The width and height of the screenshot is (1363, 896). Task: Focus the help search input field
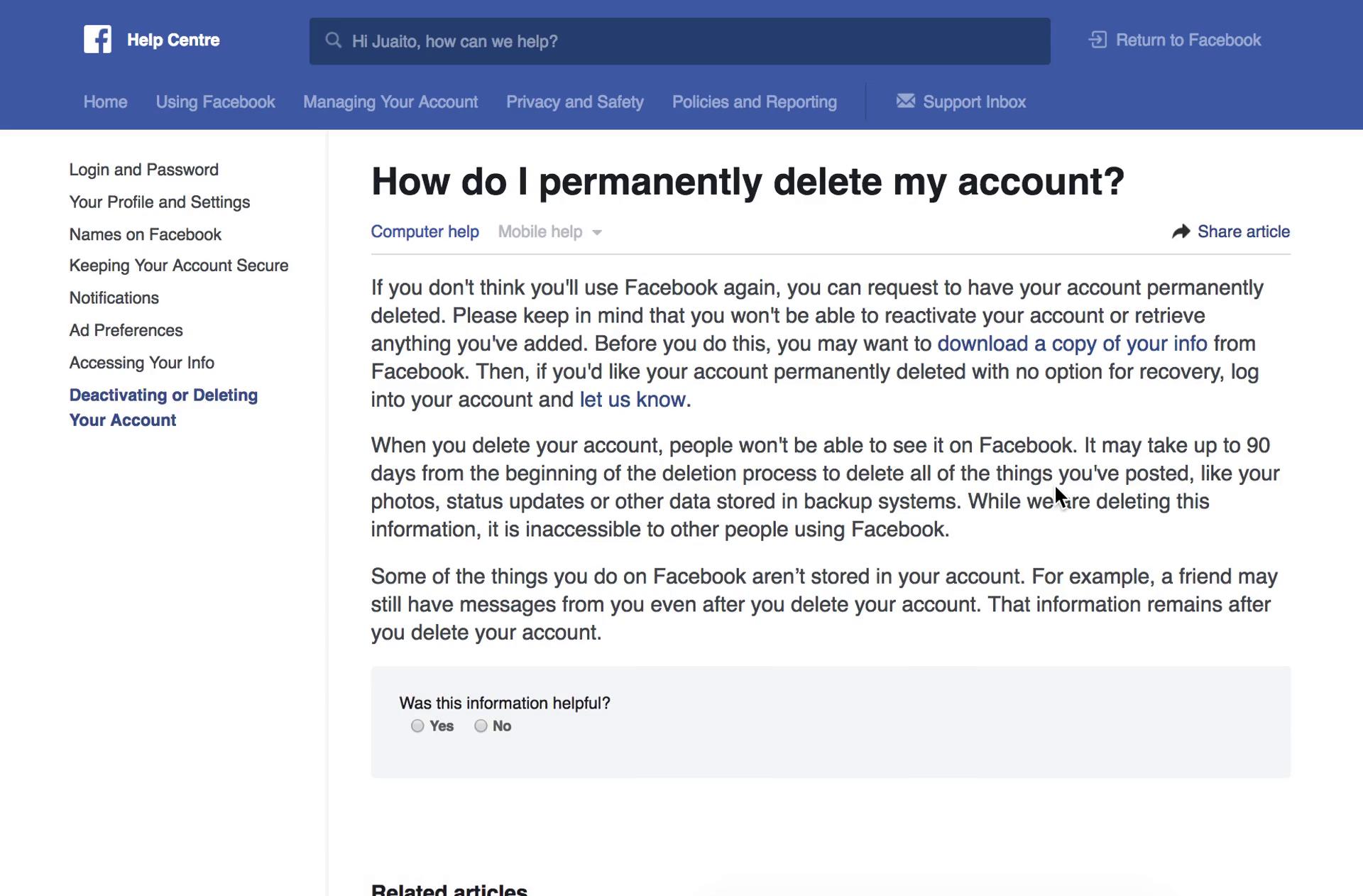point(679,41)
